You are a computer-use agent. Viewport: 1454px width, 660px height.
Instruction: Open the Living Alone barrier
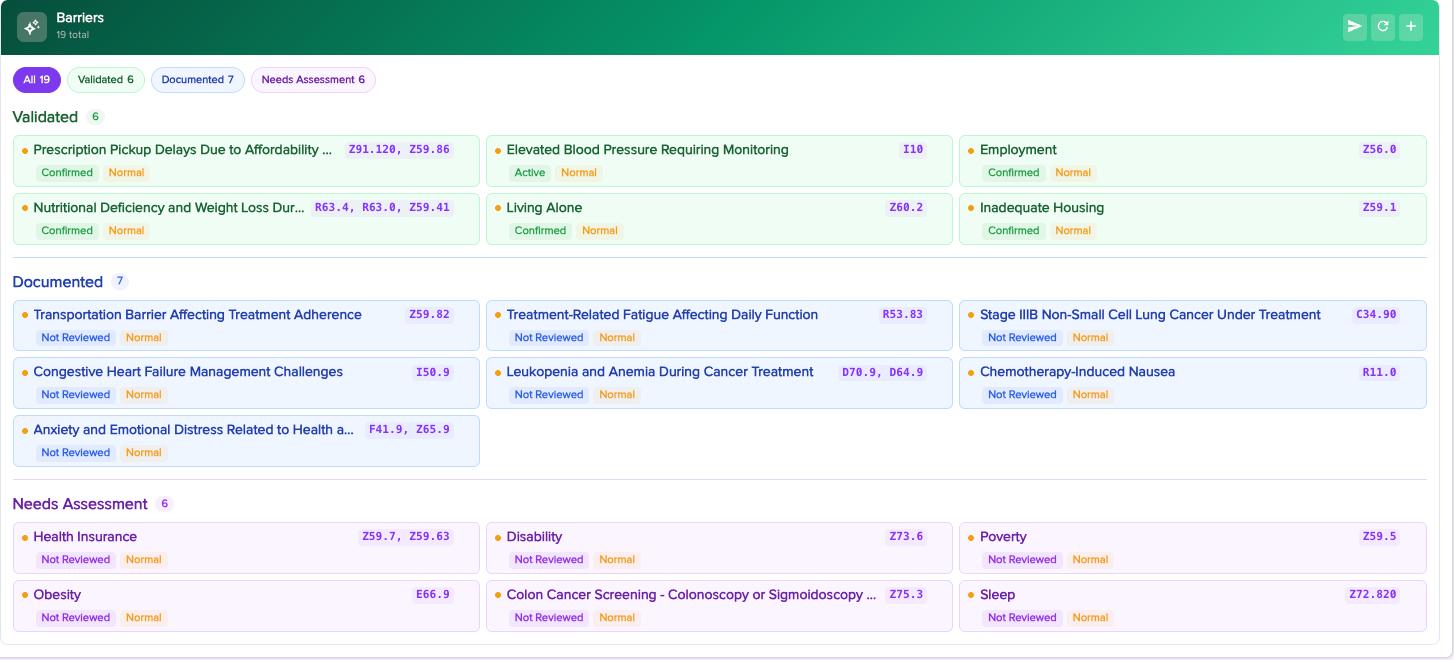pyautogui.click(x=719, y=219)
